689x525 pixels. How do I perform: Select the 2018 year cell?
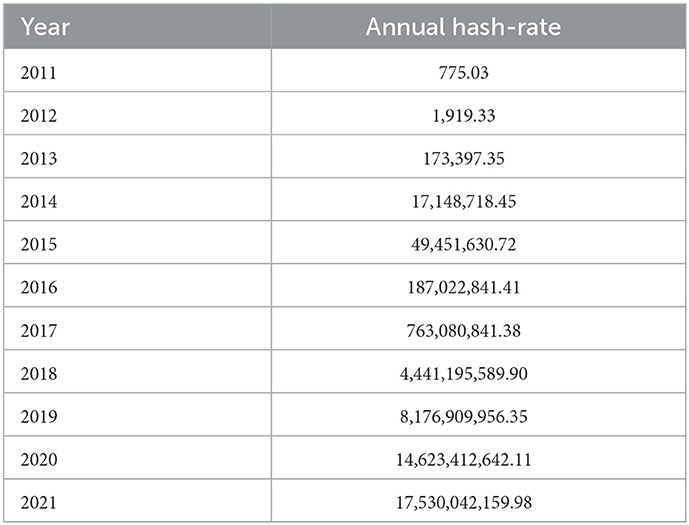[39, 372]
